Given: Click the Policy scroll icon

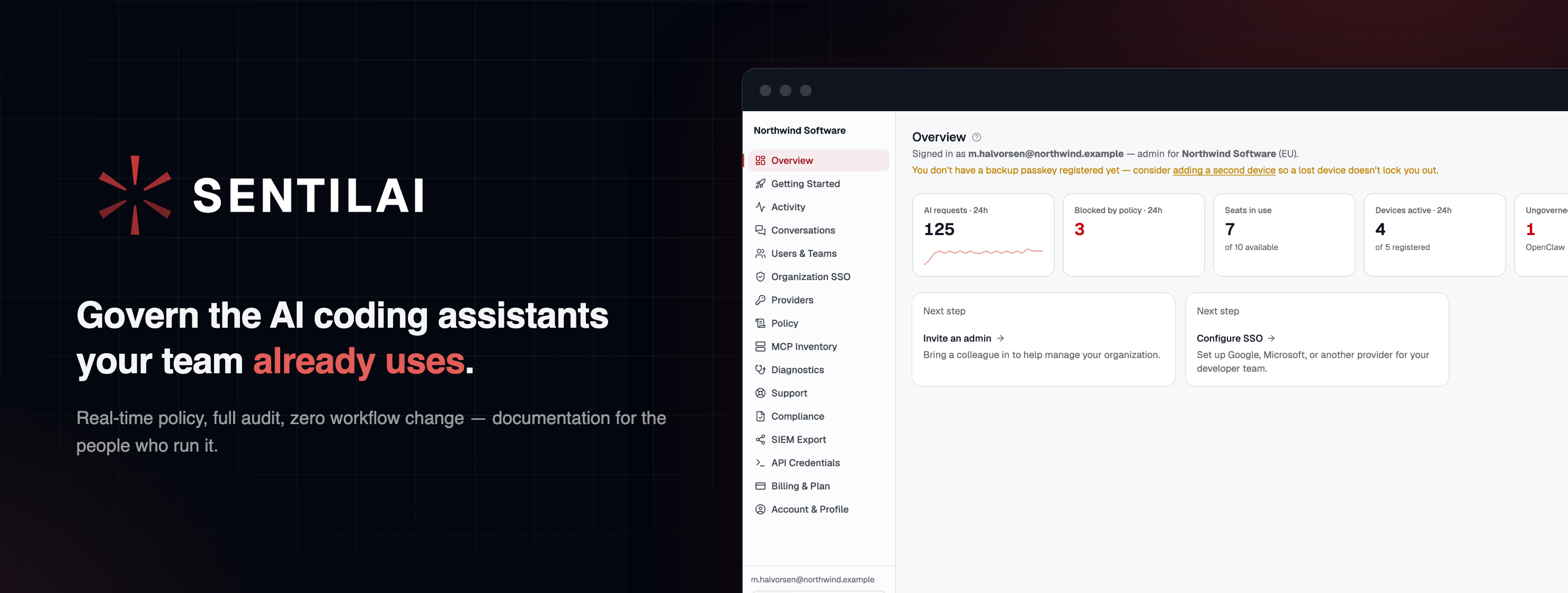Looking at the screenshot, I should point(760,323).
